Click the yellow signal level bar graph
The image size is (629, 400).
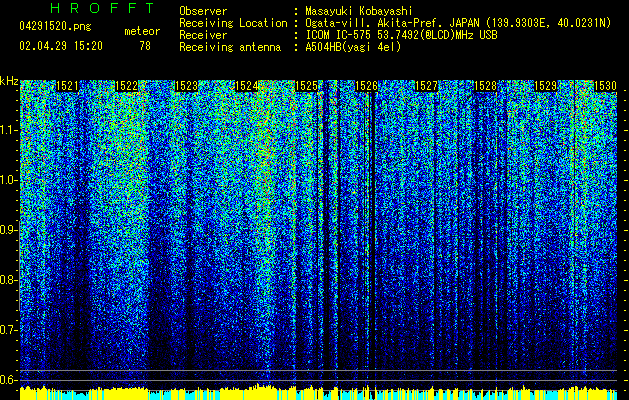[x=318, y=393]
